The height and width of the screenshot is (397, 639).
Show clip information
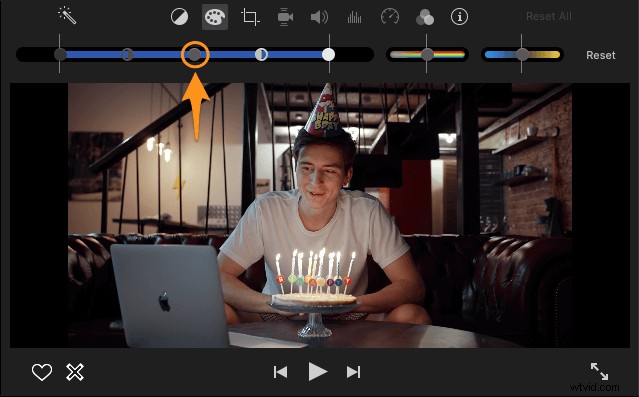[459, 17]
